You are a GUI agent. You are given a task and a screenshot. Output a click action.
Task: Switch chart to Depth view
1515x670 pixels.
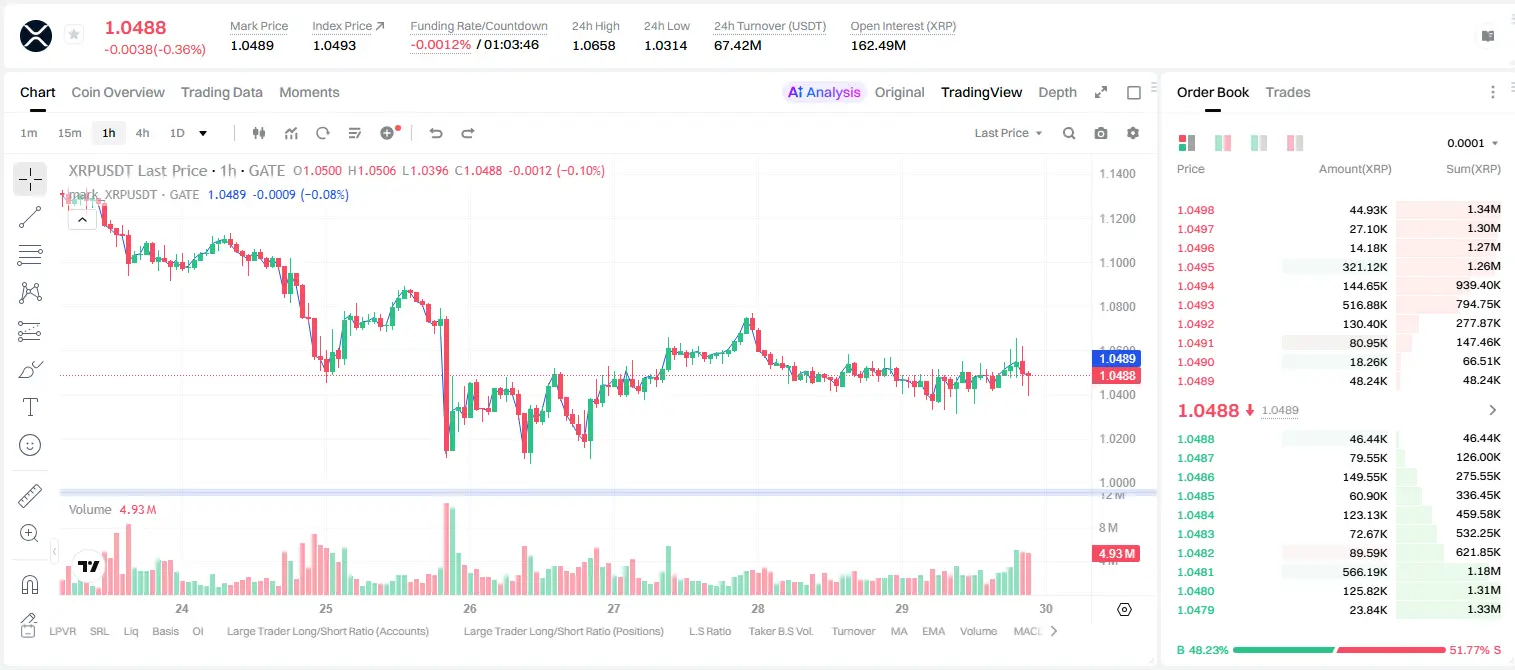tap(1057, 92)
